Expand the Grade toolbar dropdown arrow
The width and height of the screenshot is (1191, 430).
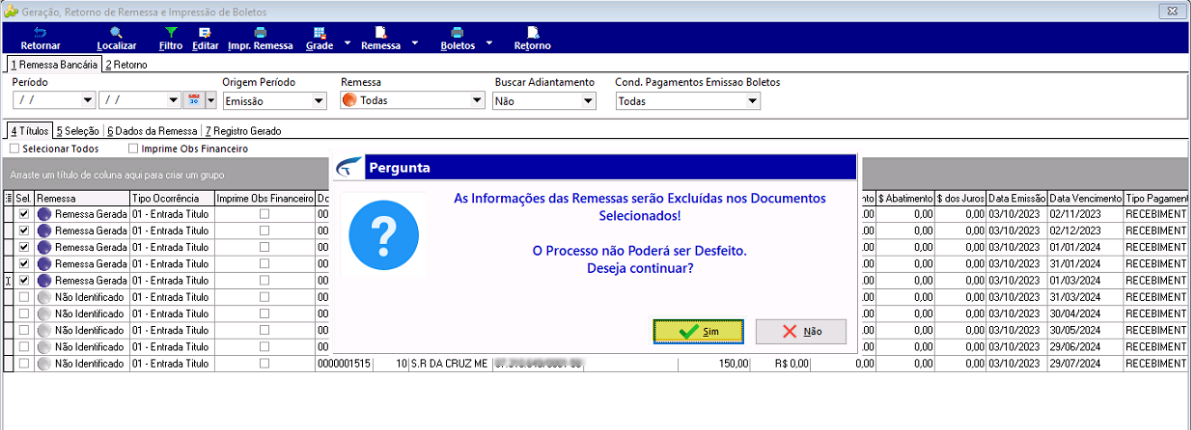coord(347,43)
